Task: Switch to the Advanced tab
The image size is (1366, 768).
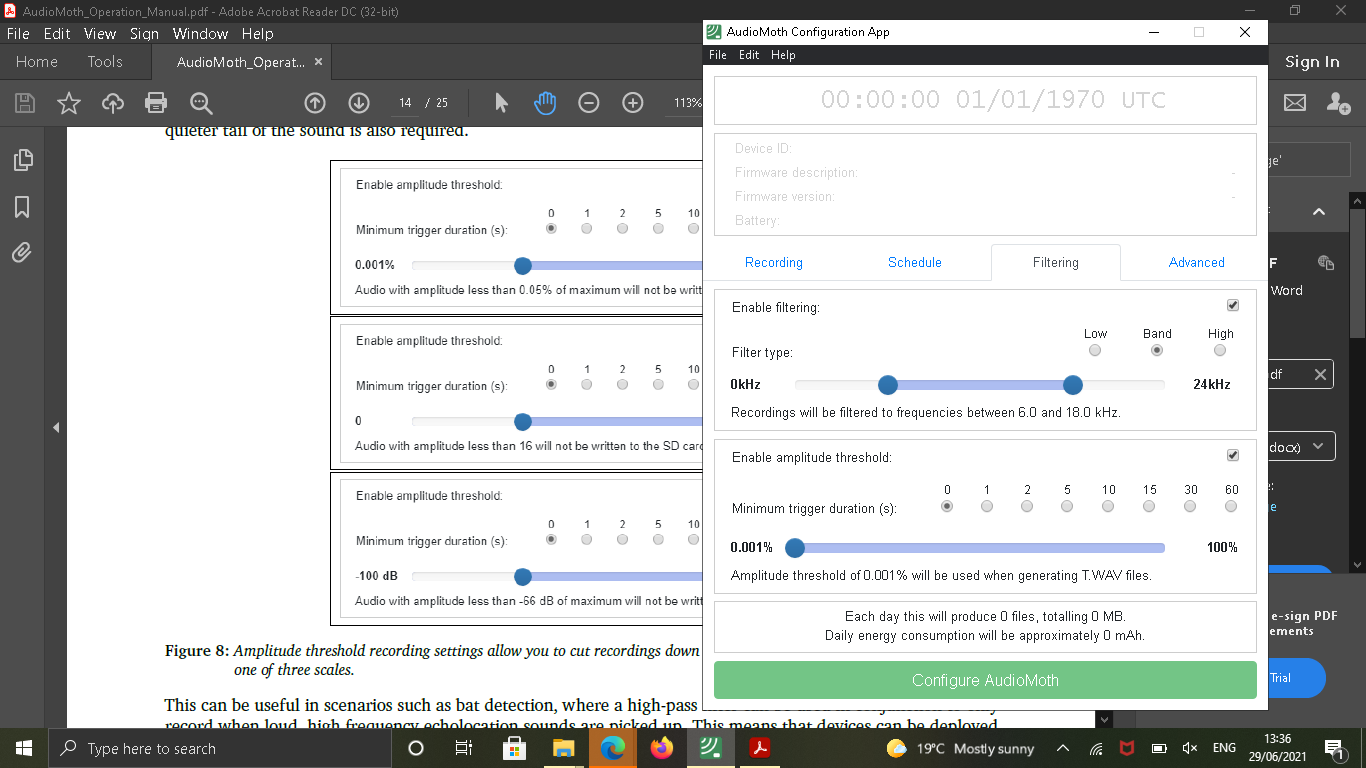Action: [1197, 262]
